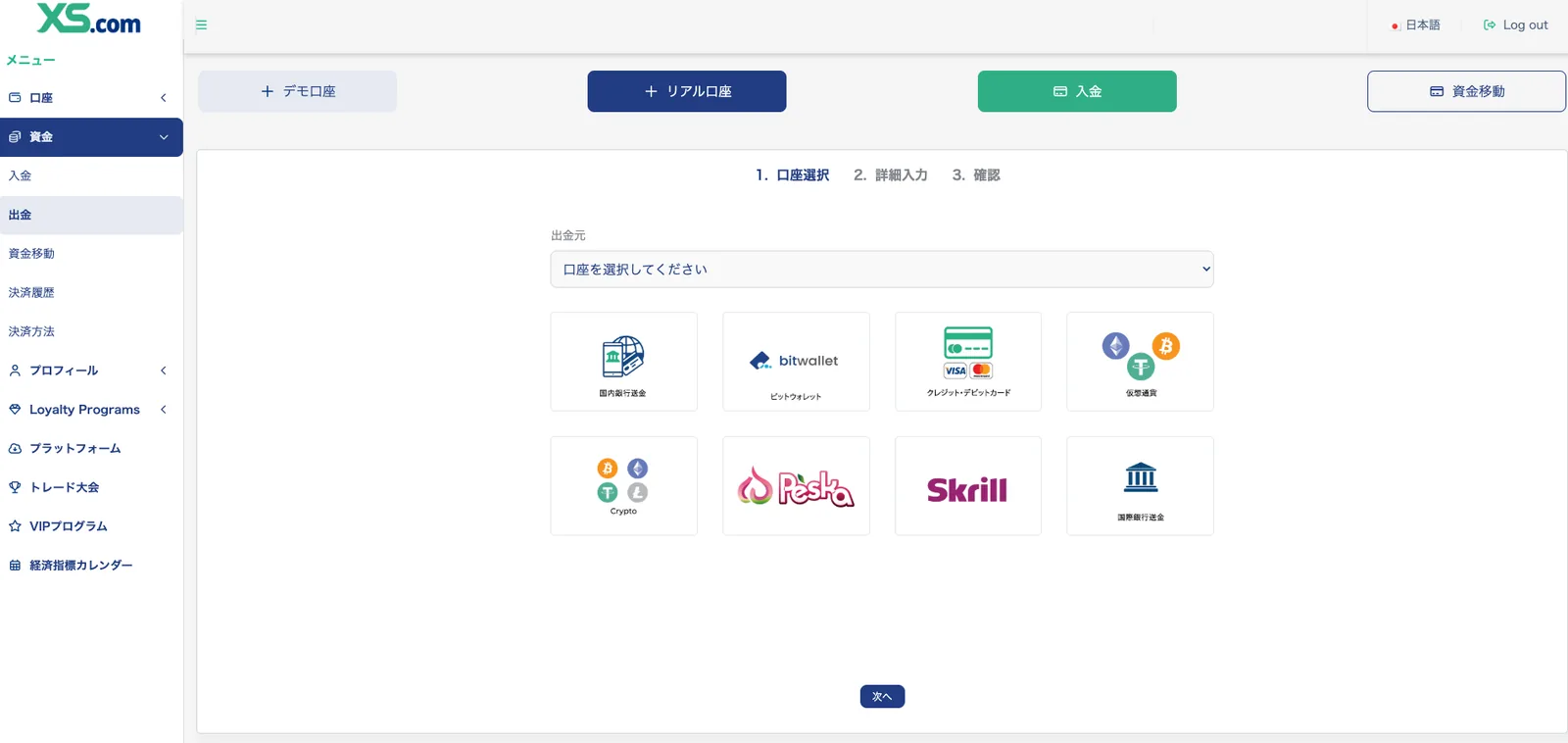Viewport: 1568px width, 743px height.
Task: Open the 口座を選択してください dropdown
Action: 882,270
